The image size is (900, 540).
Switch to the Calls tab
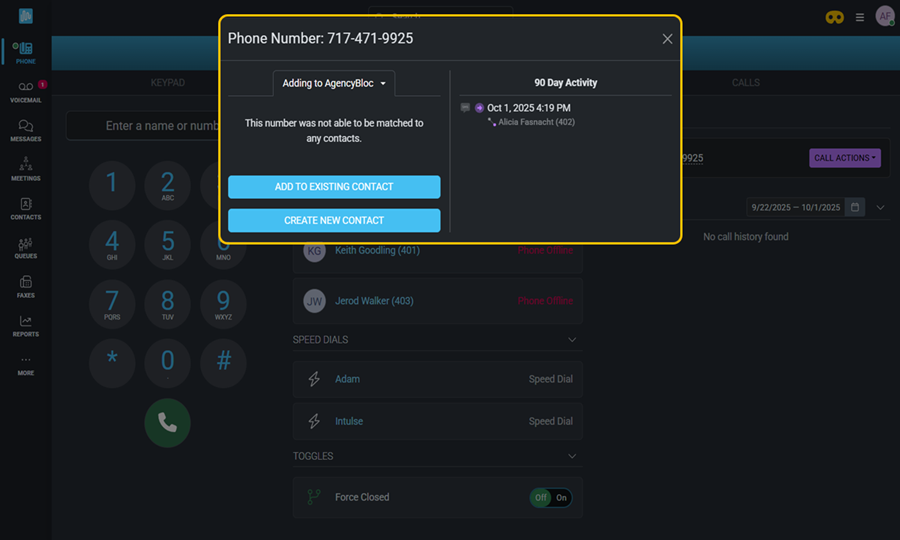745,83
